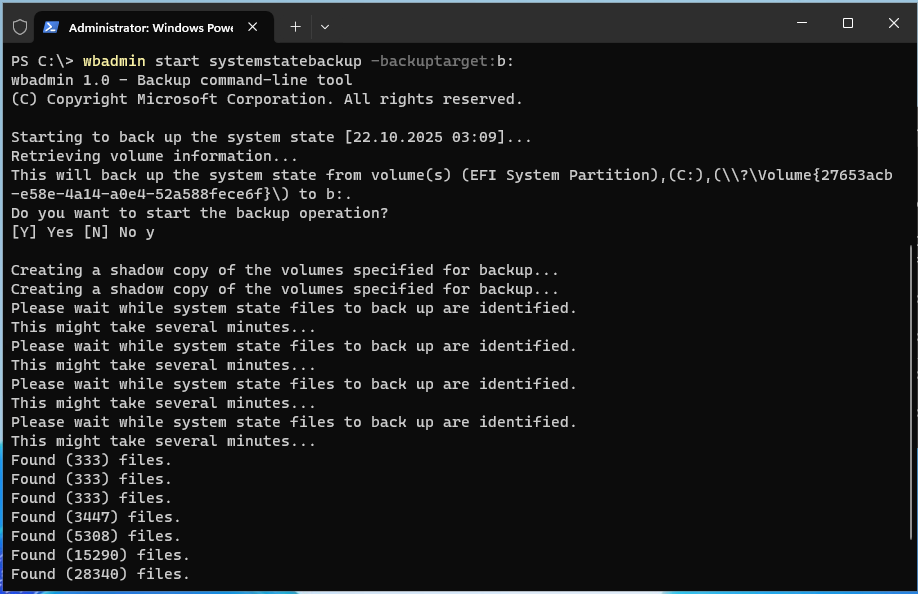
Task: Click the administrator shield icon
Action: 20,27
